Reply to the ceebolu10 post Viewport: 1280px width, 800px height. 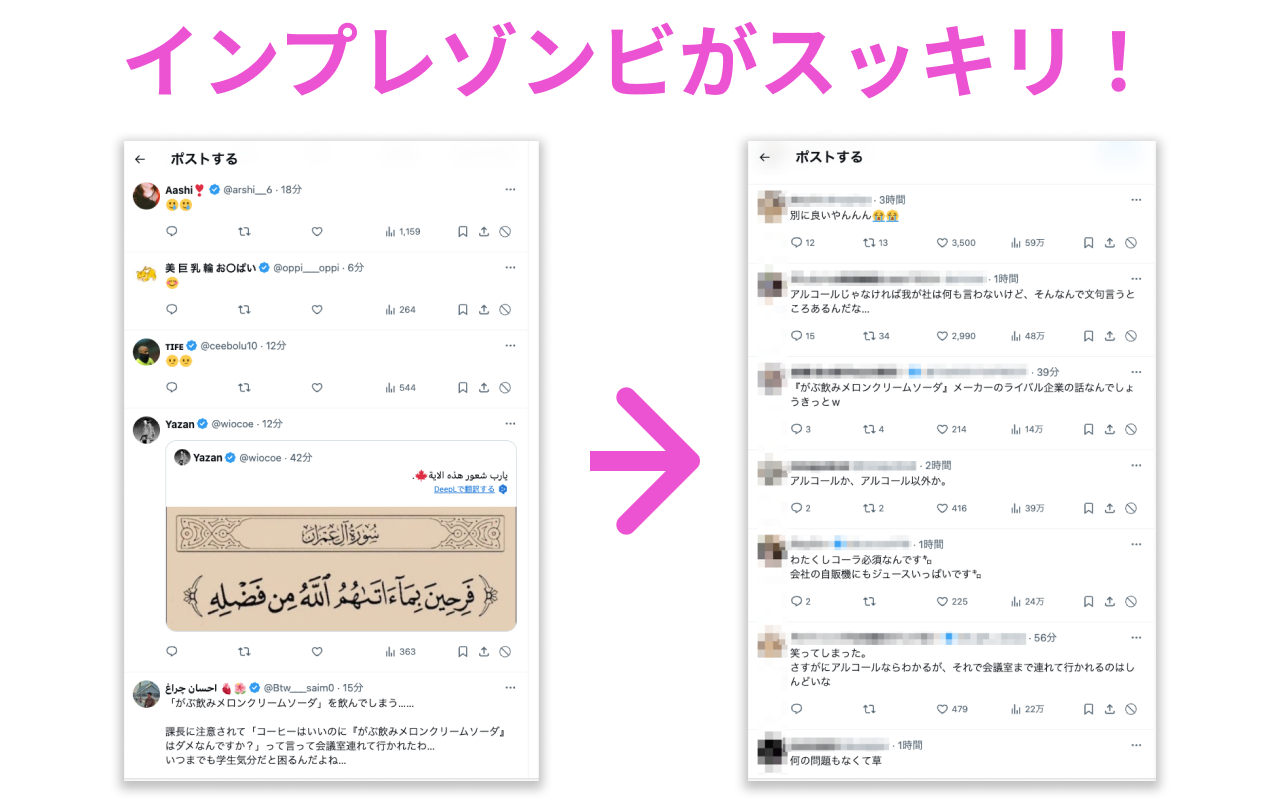point(171,387)
